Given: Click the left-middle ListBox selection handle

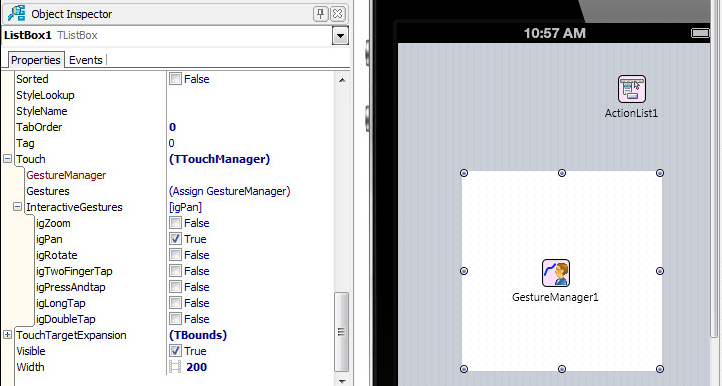Looking at the screenshot, I should [x=464, y=271].
